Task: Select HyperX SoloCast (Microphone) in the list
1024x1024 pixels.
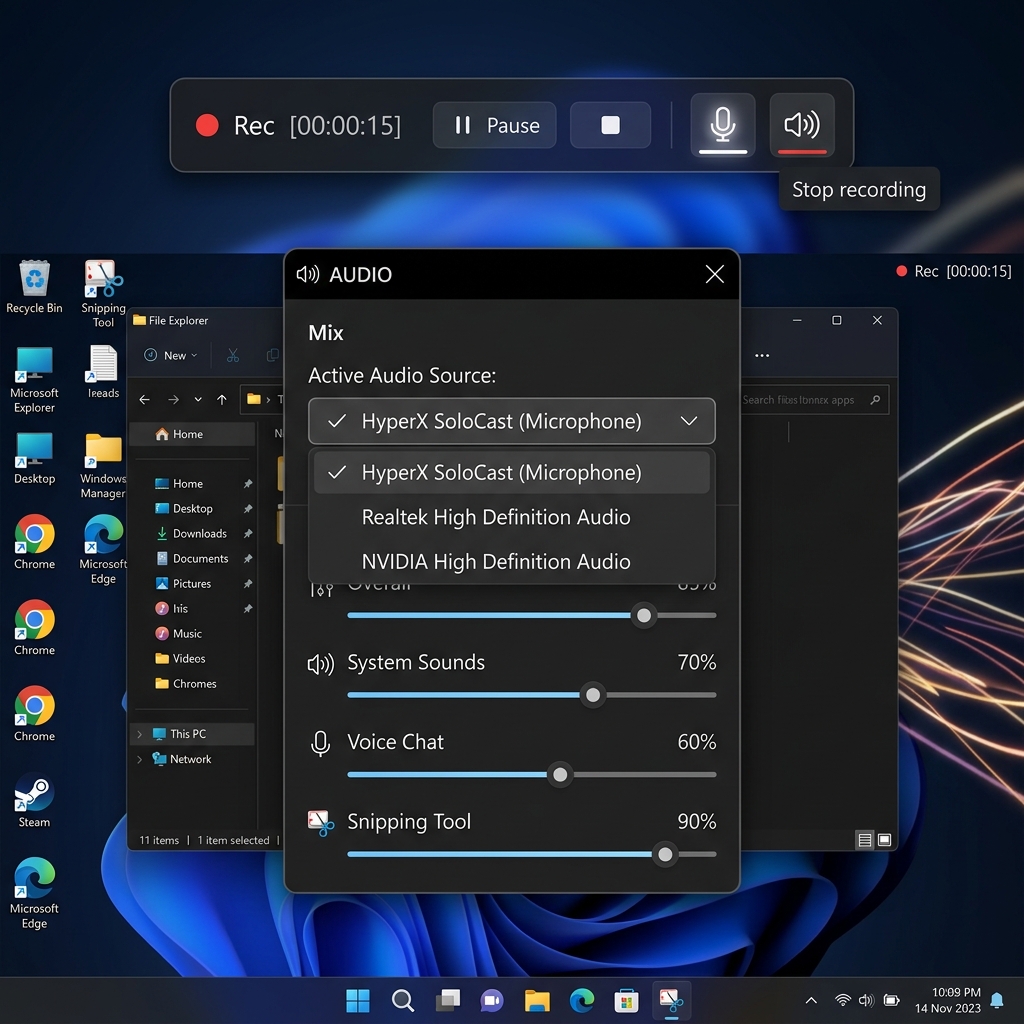Action: (x=511, y=472)
